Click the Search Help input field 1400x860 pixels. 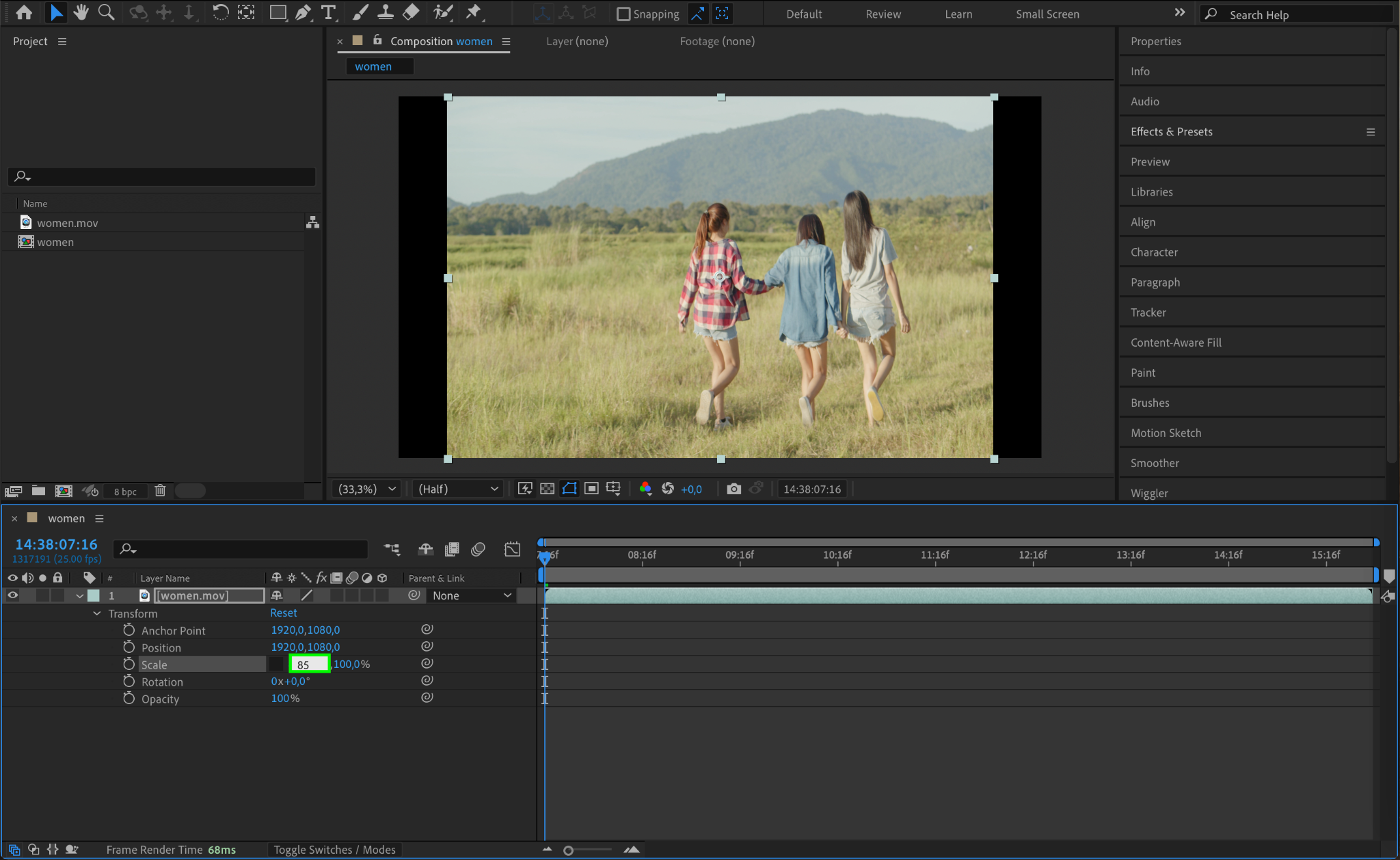point(1297,14)
